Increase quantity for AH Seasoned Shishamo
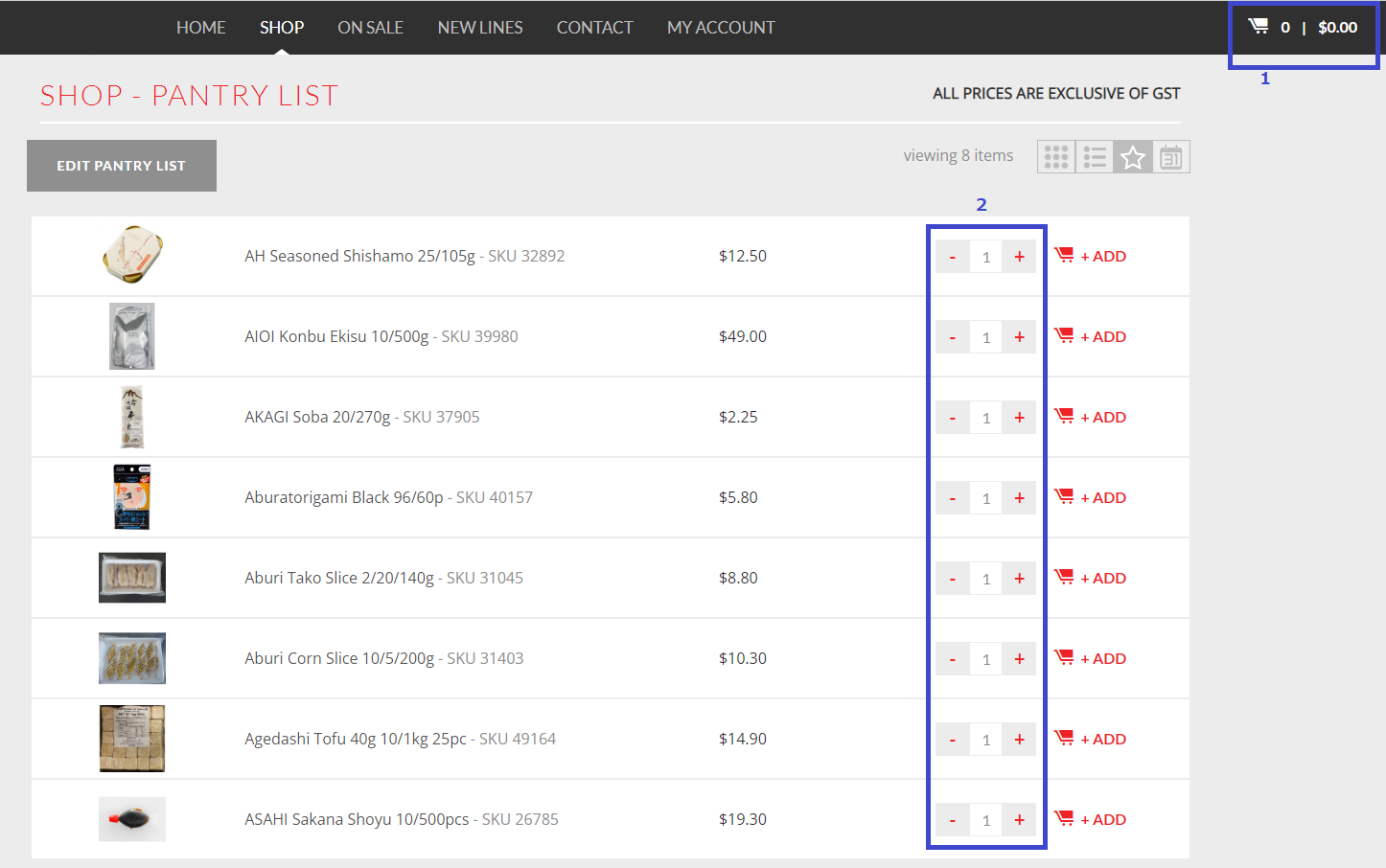The height and width of the screenshot is (868, 1386). point(1019,257)
